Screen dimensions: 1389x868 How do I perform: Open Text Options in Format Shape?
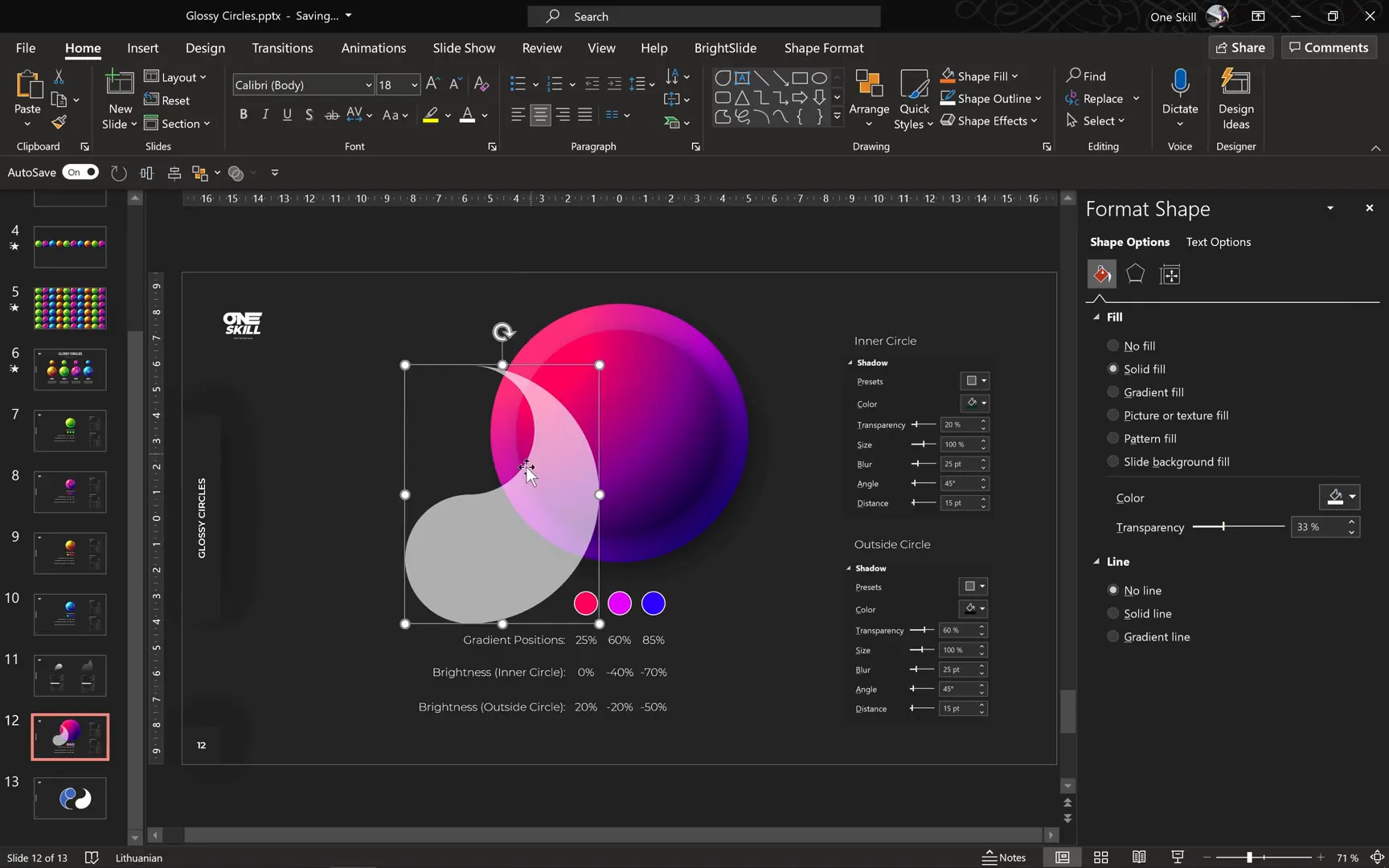pyautogui.click(x=1218, y=242)
